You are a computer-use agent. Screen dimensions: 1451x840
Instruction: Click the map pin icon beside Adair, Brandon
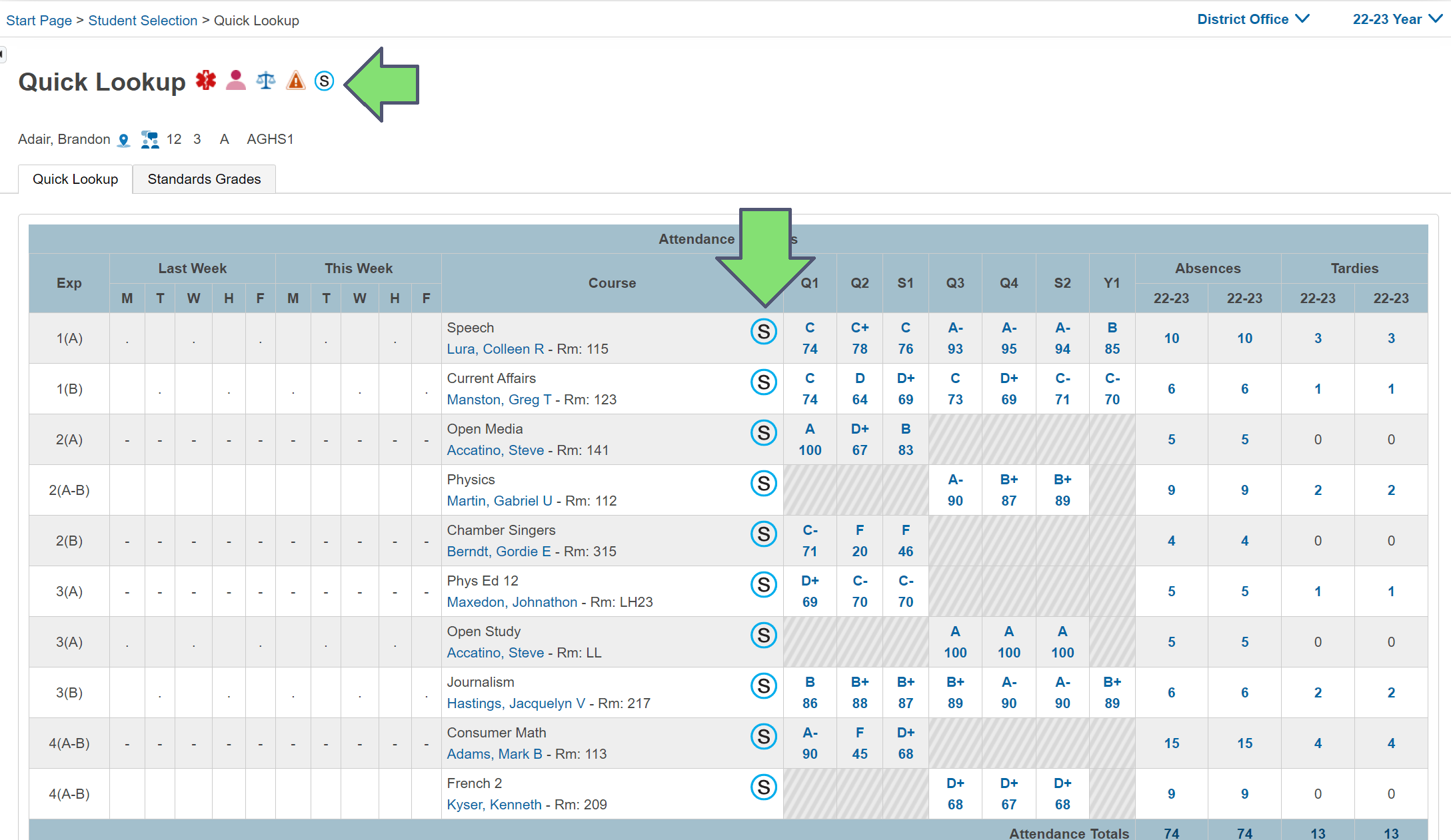pyautogui.click(x=123, y=140)
